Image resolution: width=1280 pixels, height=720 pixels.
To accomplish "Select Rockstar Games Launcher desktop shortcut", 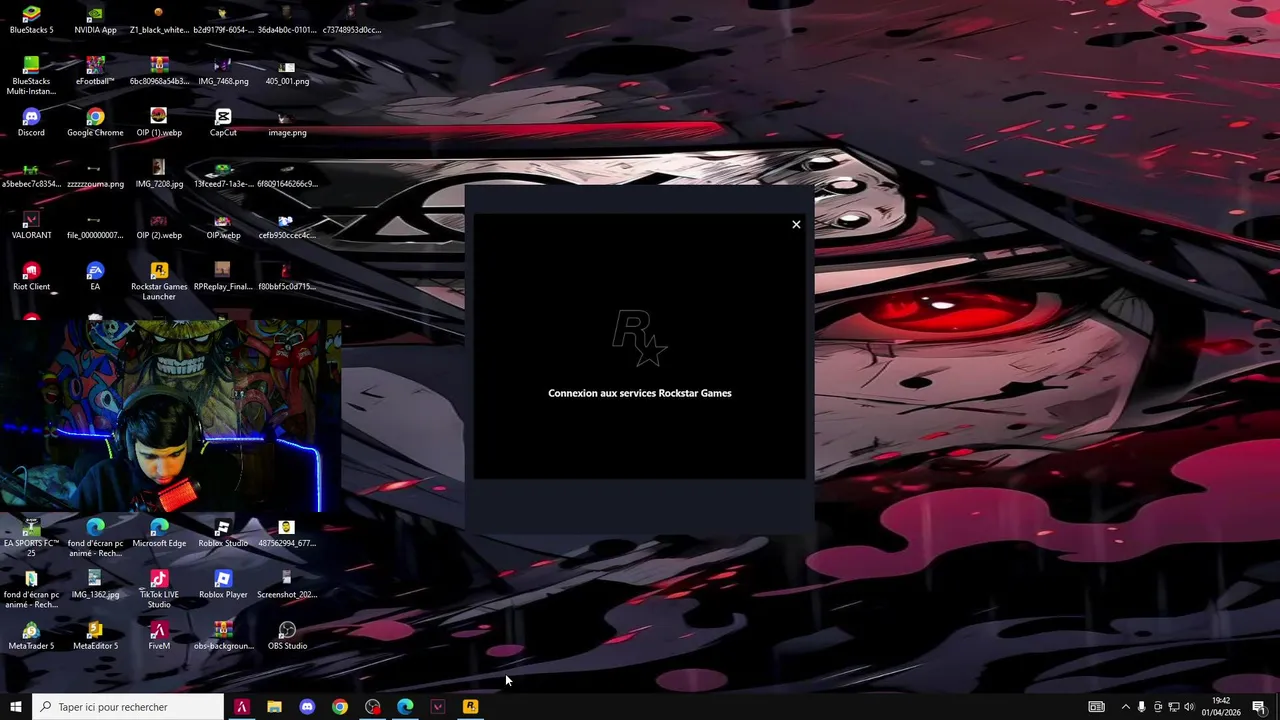I will (159, 281).
